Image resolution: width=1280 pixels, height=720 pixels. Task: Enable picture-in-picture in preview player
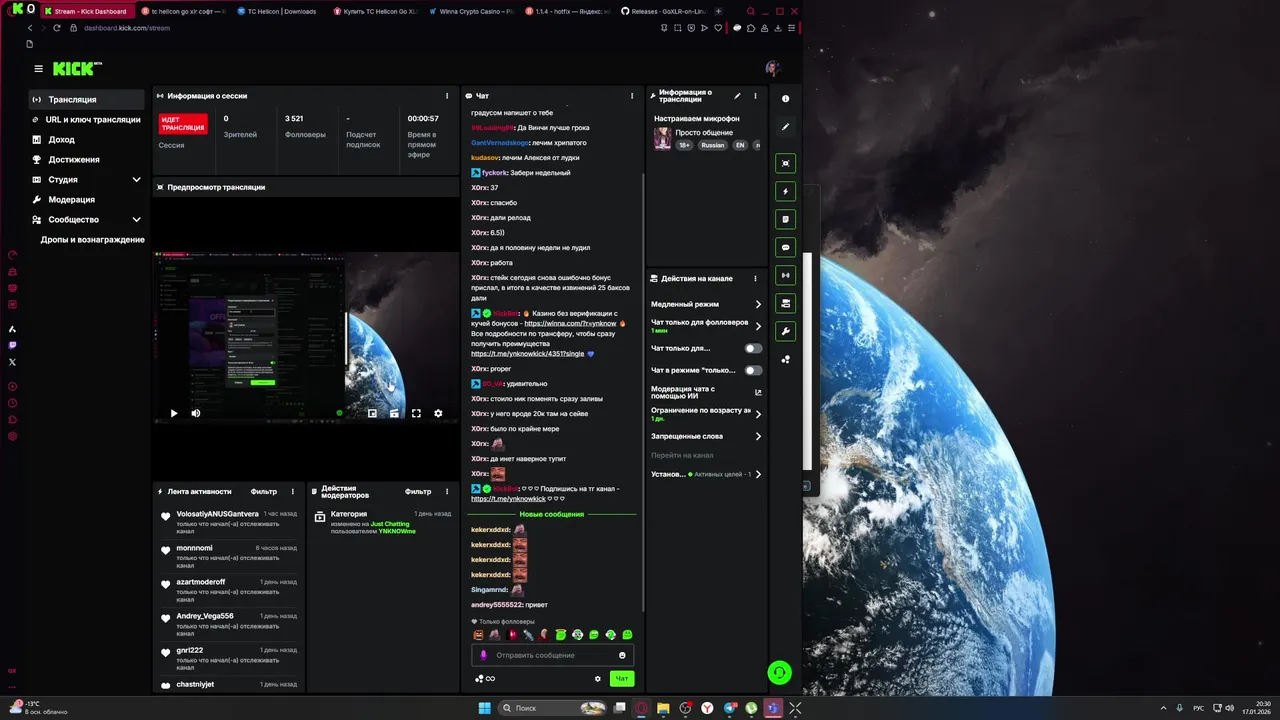(x=372, y=413)
